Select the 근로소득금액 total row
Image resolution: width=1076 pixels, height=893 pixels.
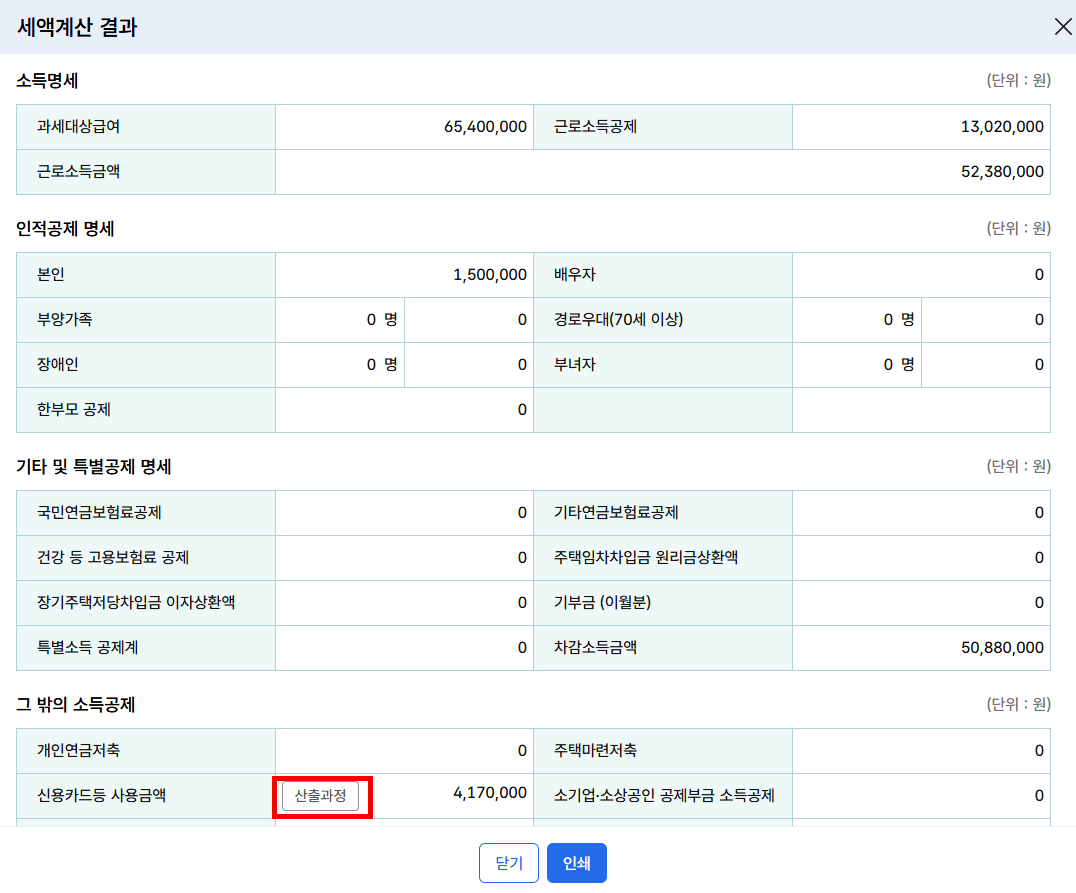[660, 172]
